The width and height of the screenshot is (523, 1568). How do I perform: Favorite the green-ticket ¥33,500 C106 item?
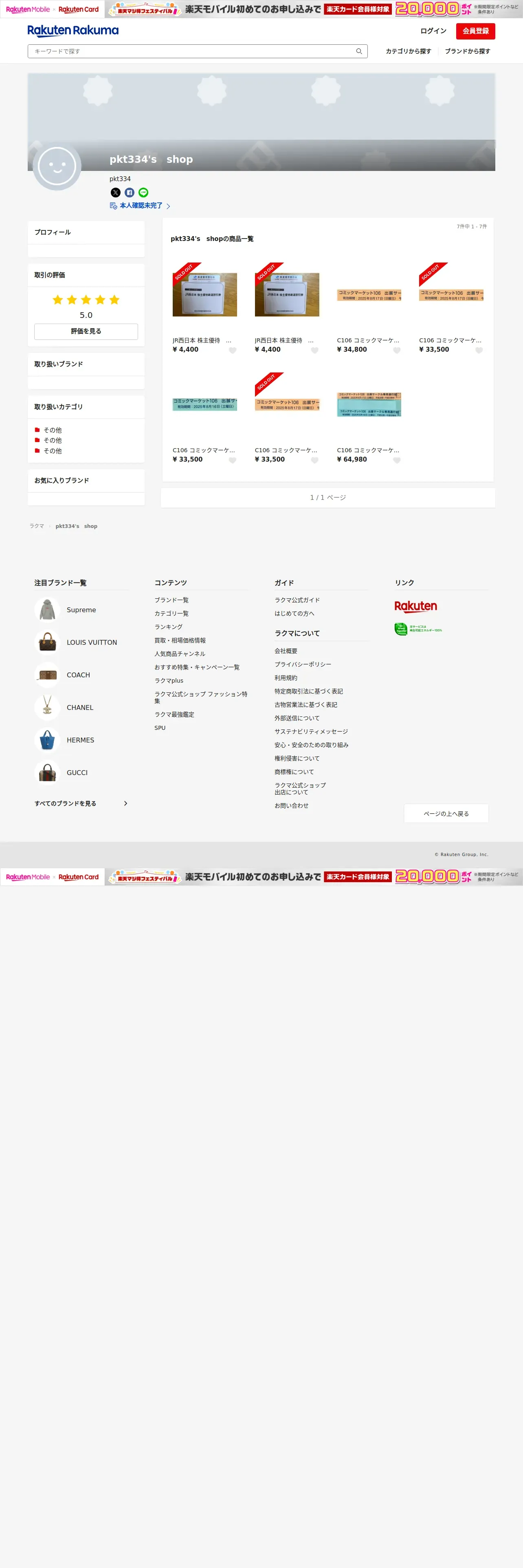point(233,460)
